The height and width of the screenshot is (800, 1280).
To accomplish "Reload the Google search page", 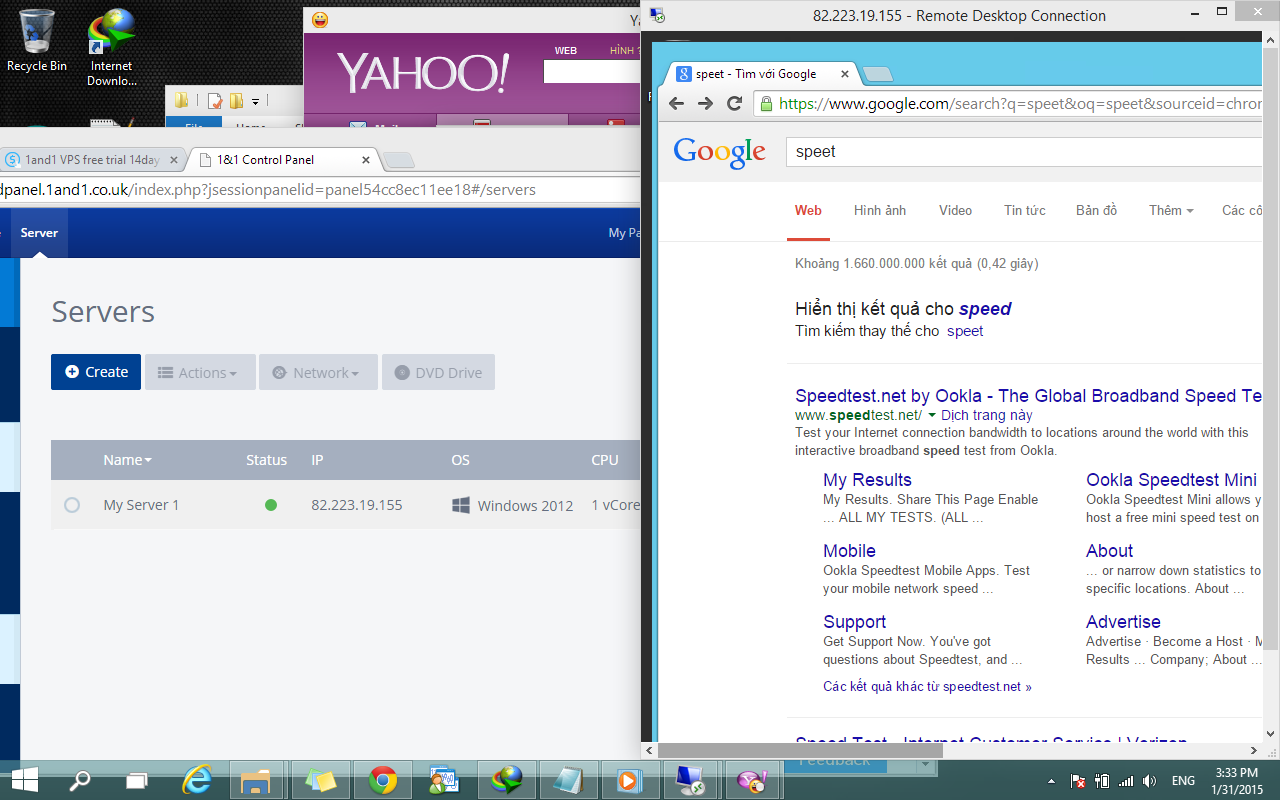I will click(x=734, y=104).
